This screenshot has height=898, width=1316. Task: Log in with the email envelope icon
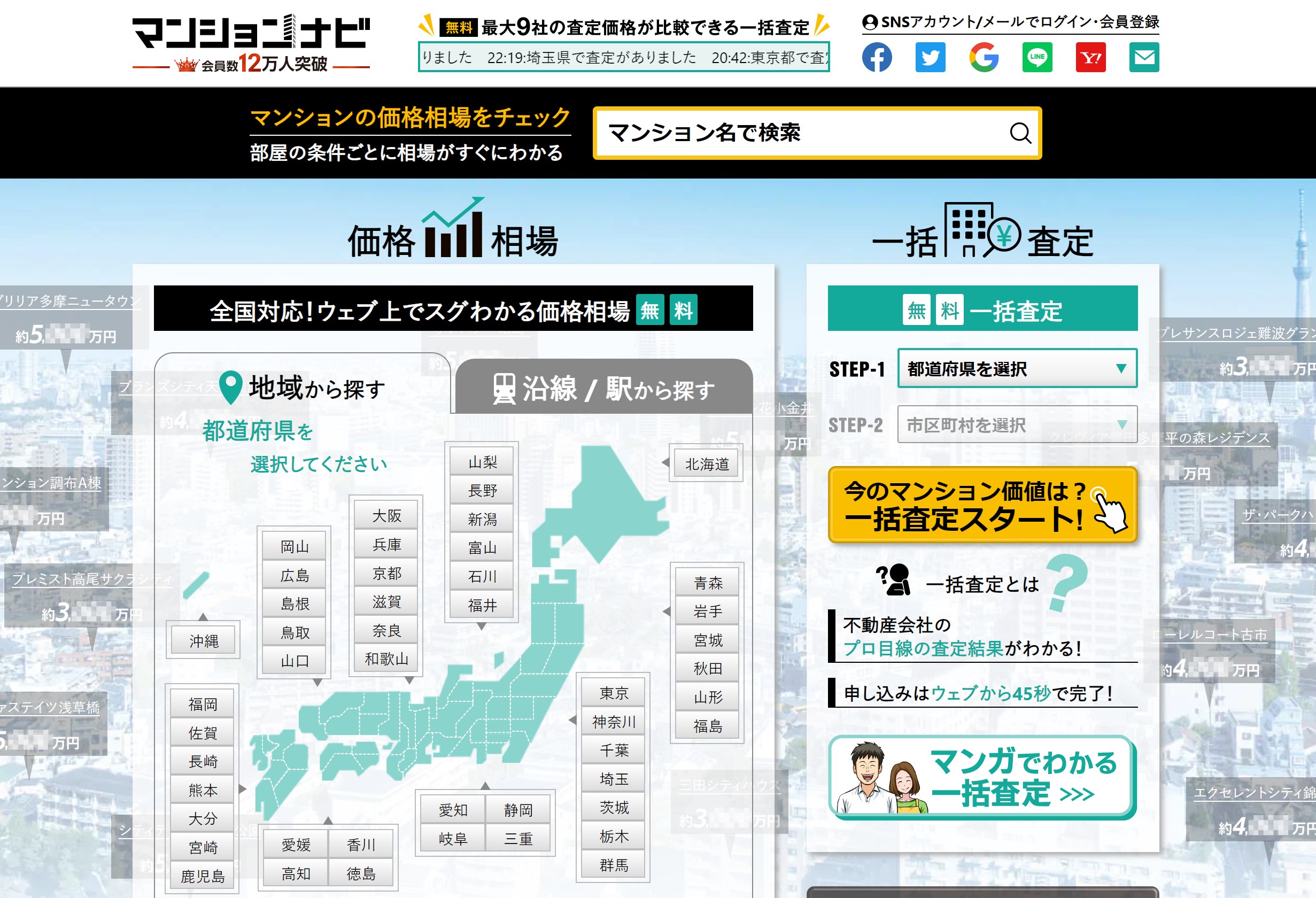(1144, 57)
